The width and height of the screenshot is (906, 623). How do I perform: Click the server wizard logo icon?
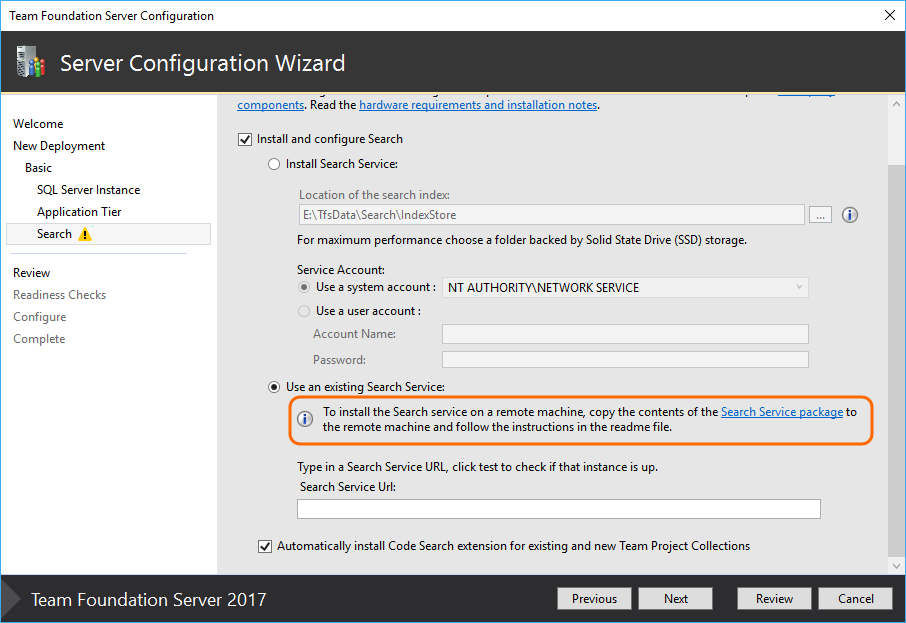(x=31, y=62)
